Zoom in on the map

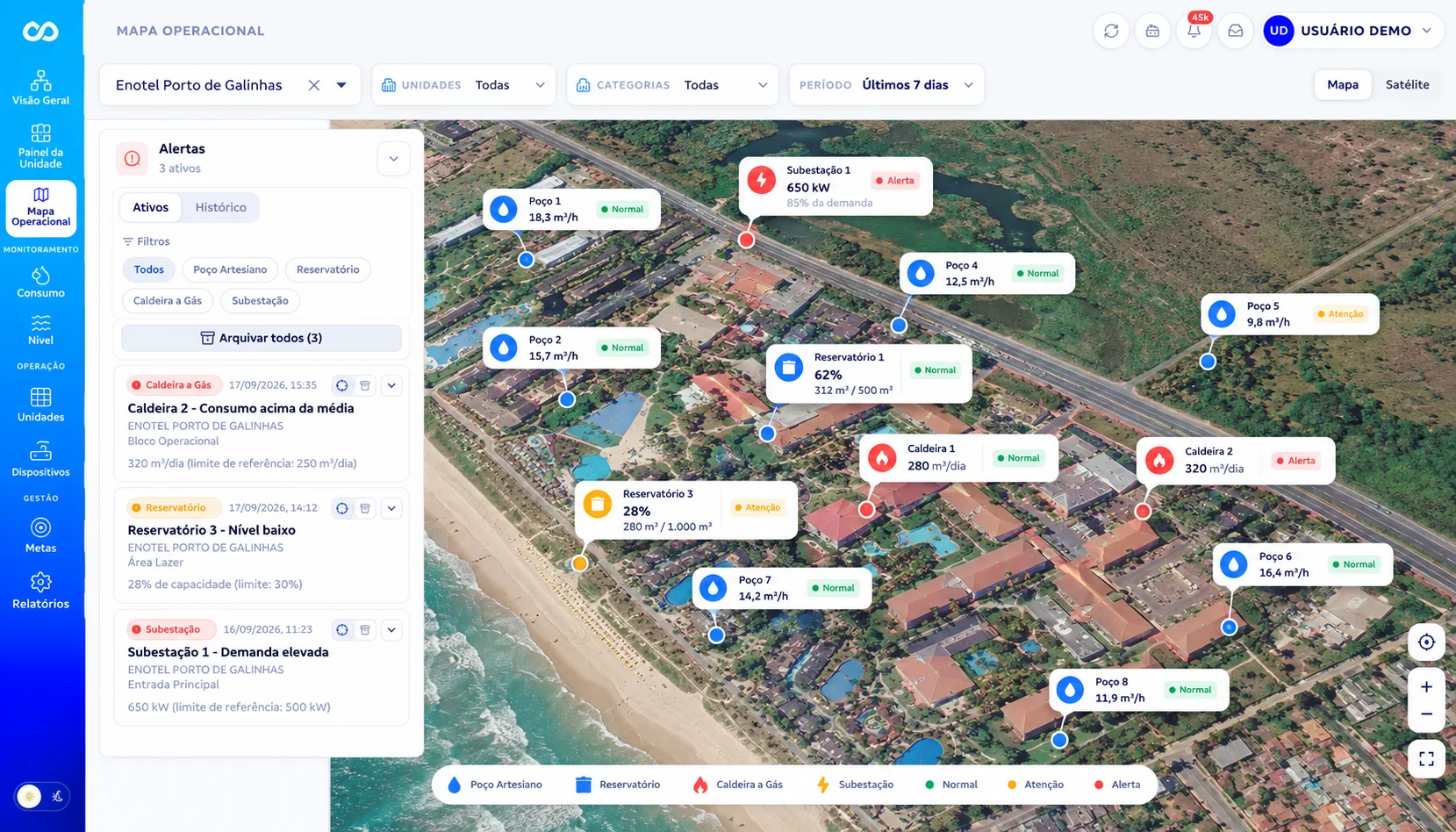click(1426, 686)
